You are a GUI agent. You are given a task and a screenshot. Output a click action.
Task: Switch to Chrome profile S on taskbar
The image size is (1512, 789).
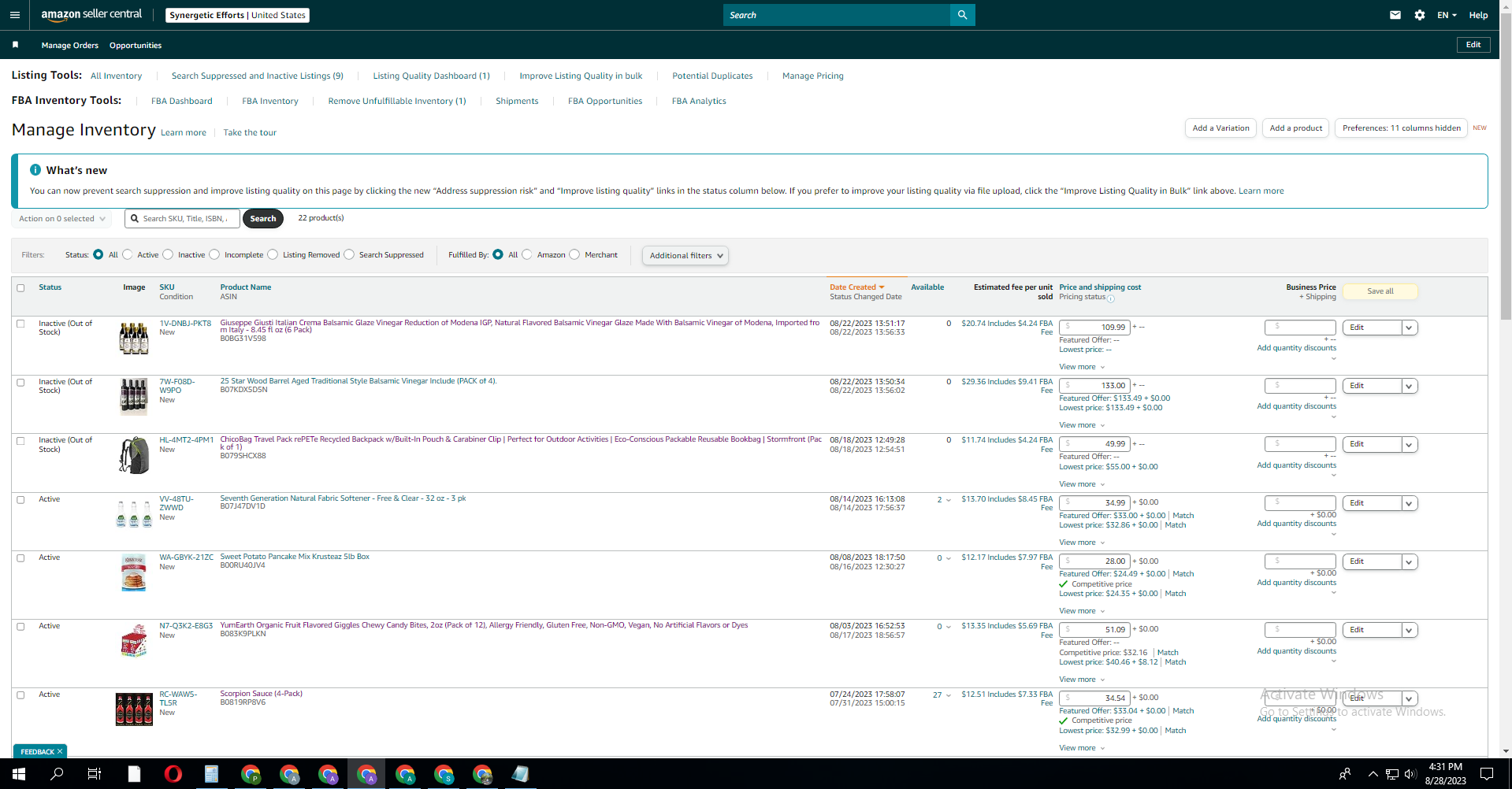(444, 774)
